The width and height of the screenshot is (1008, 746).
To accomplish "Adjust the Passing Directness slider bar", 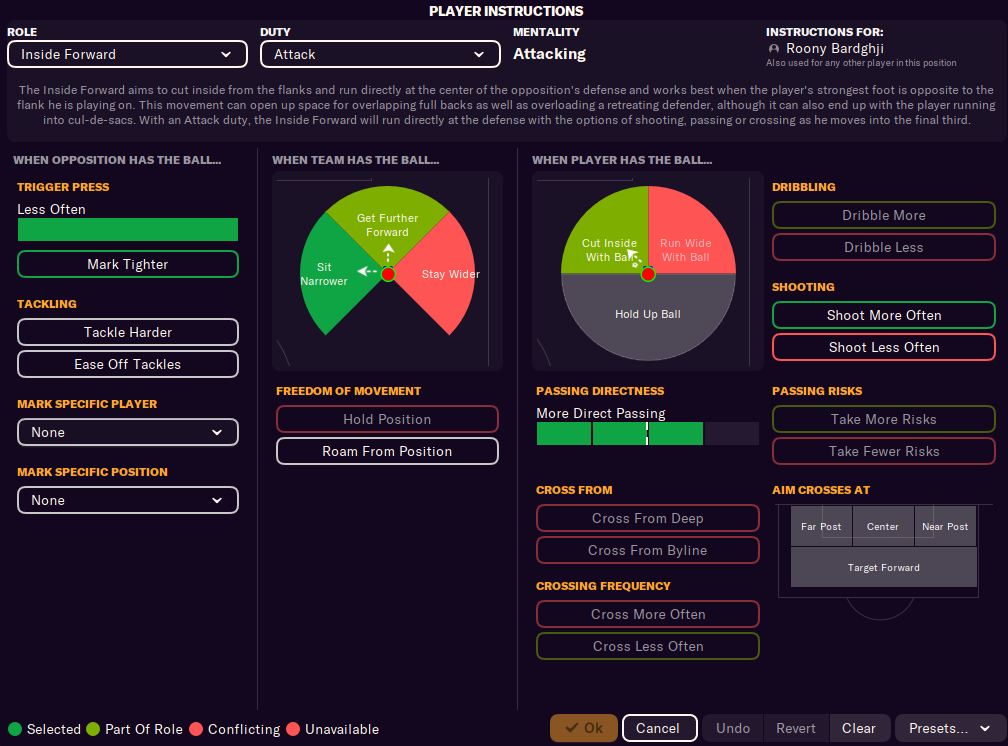I will 647,433.
